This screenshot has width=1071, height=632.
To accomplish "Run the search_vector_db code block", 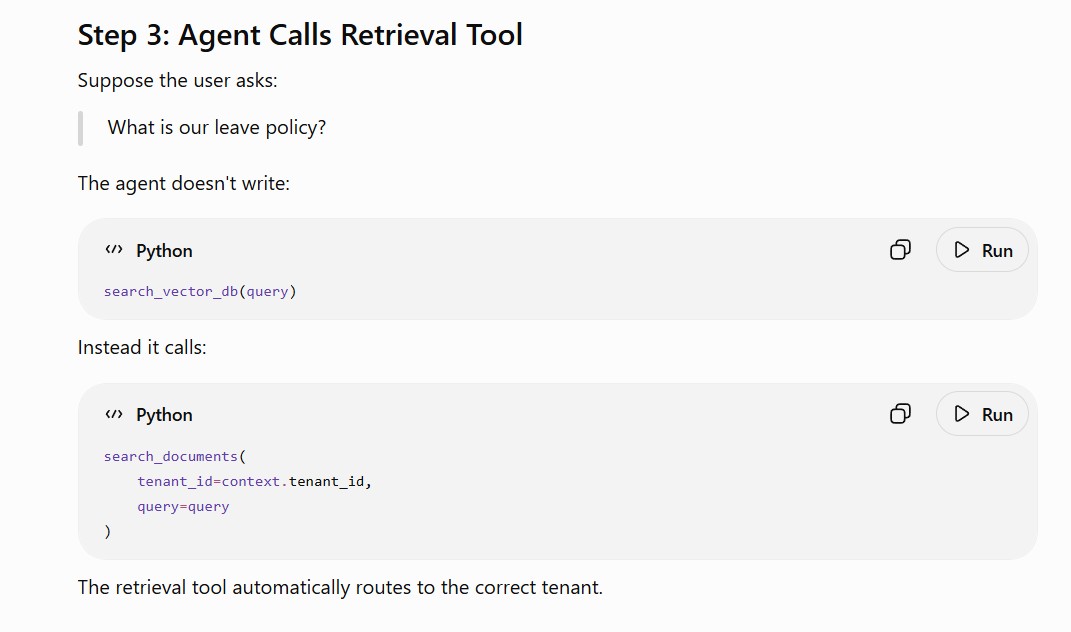I will pos(982,250).
